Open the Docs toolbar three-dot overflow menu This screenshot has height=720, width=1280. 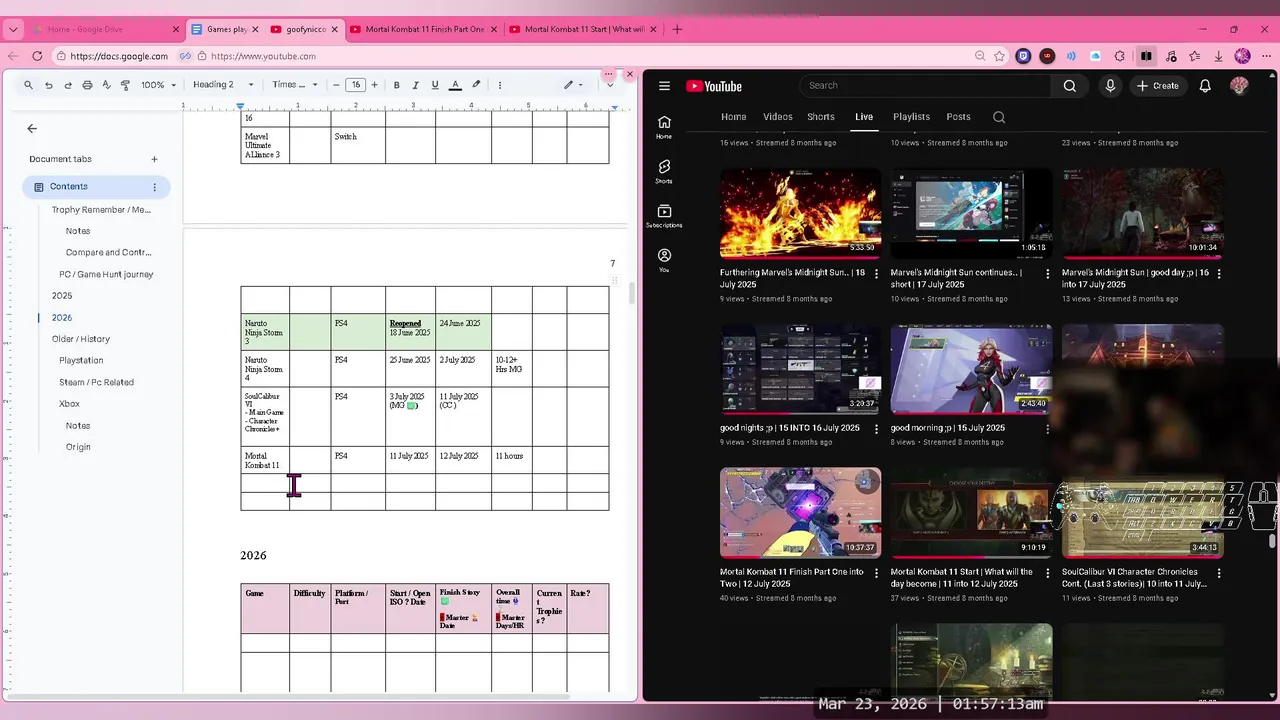click(x=500, y=85)
